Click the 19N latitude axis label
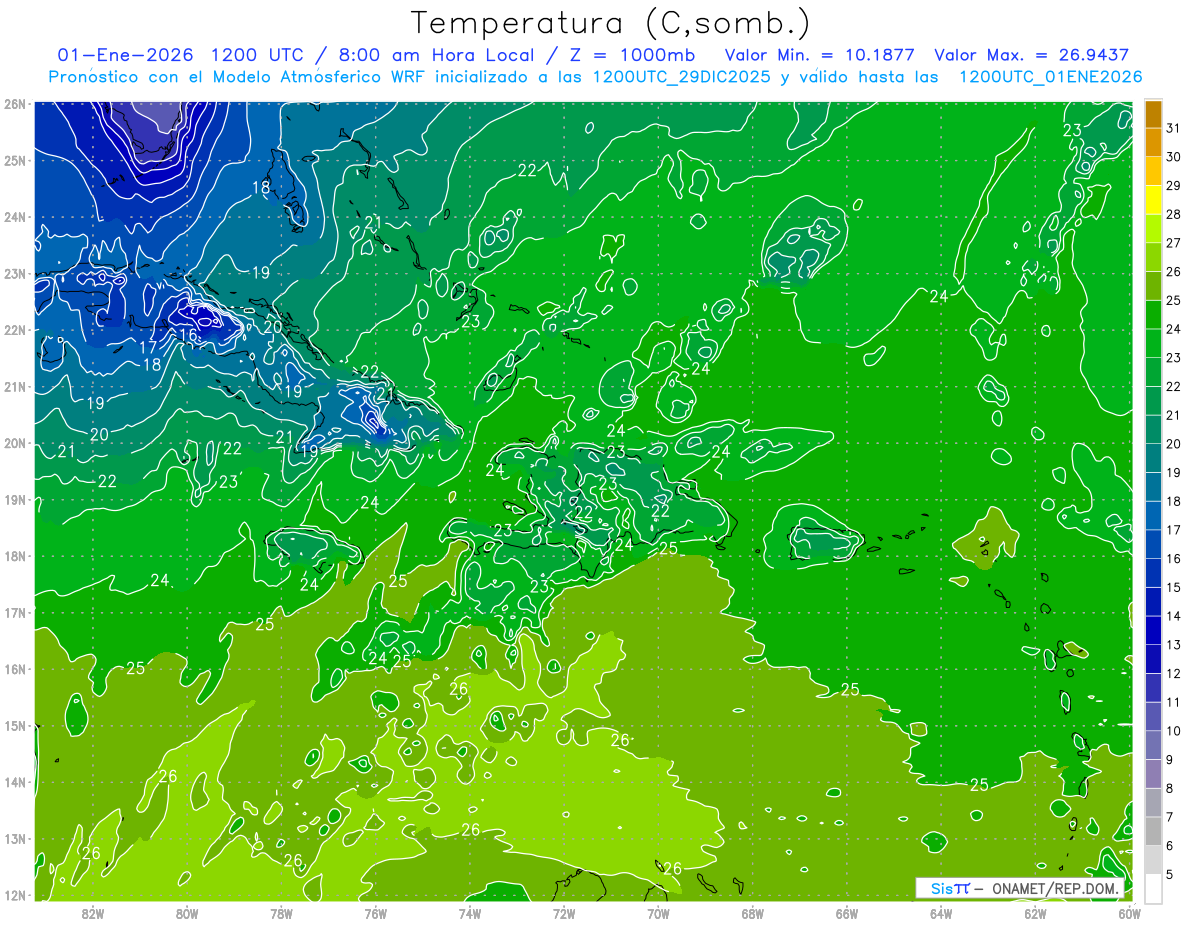Screen dimensions: 1200x927 [x=15, y=500]
